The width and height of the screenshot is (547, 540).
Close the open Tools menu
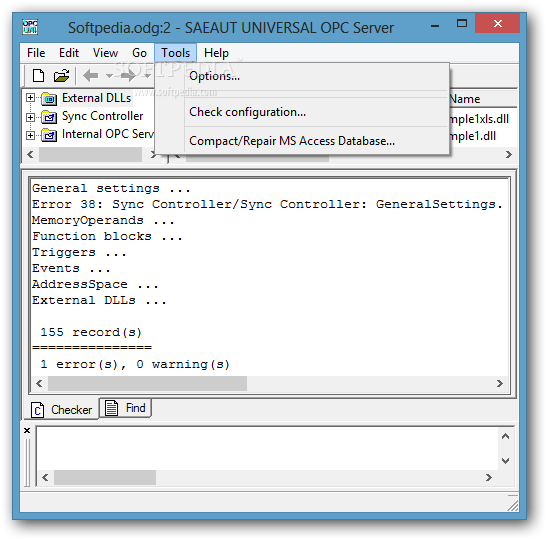pos(175,53)
